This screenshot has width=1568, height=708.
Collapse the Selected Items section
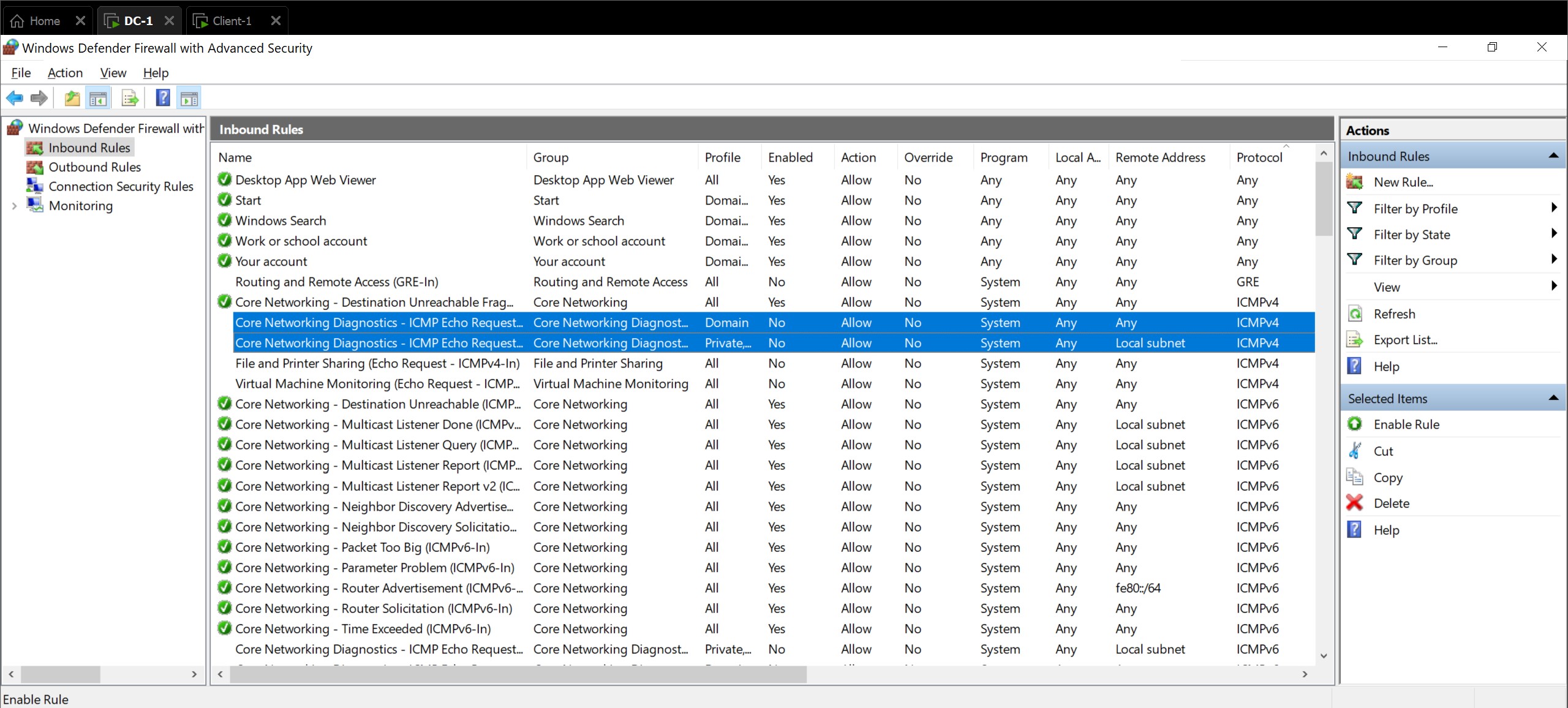click(x=1553, y=398)
